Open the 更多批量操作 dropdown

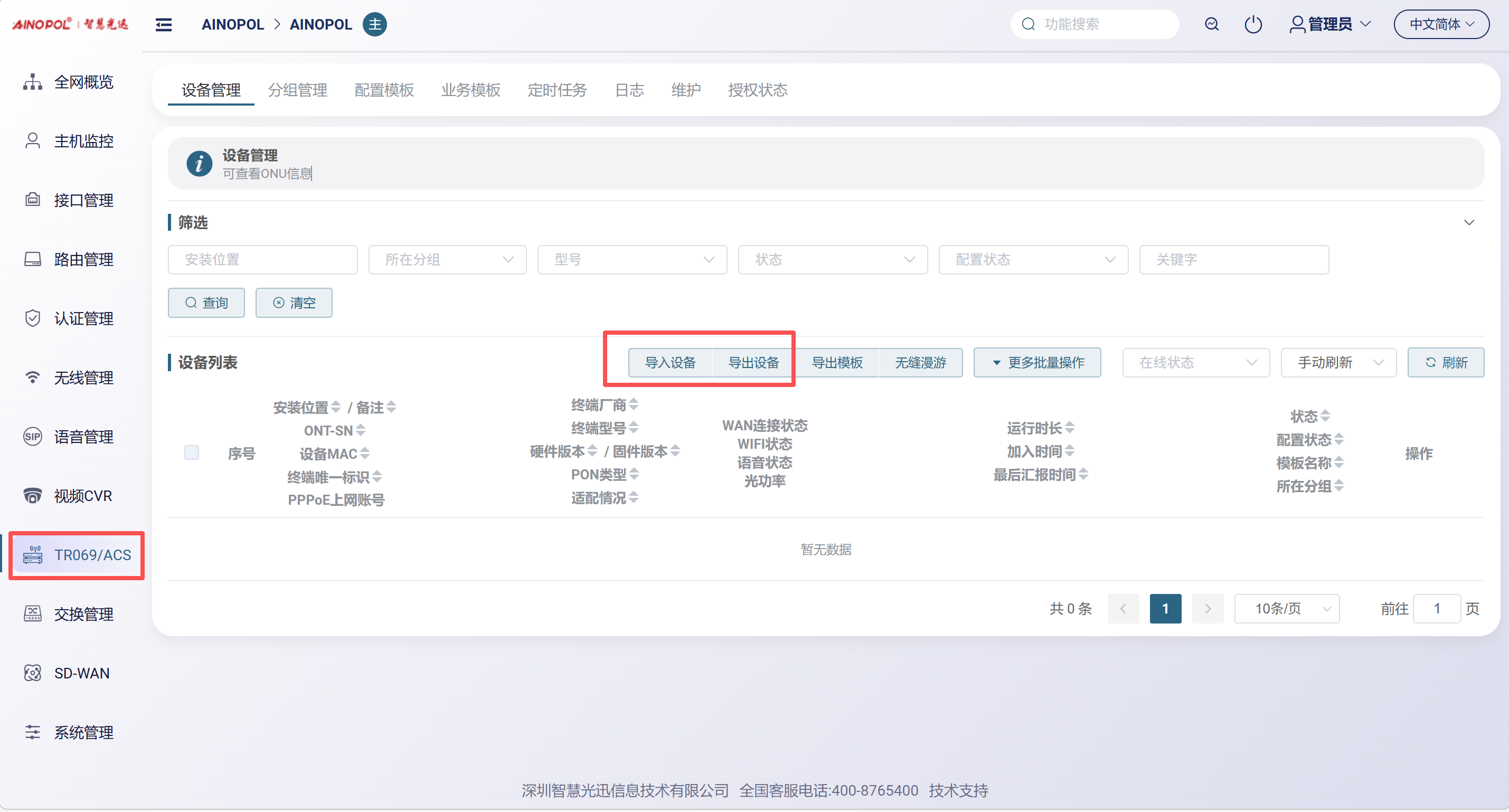click(1037, 363)
